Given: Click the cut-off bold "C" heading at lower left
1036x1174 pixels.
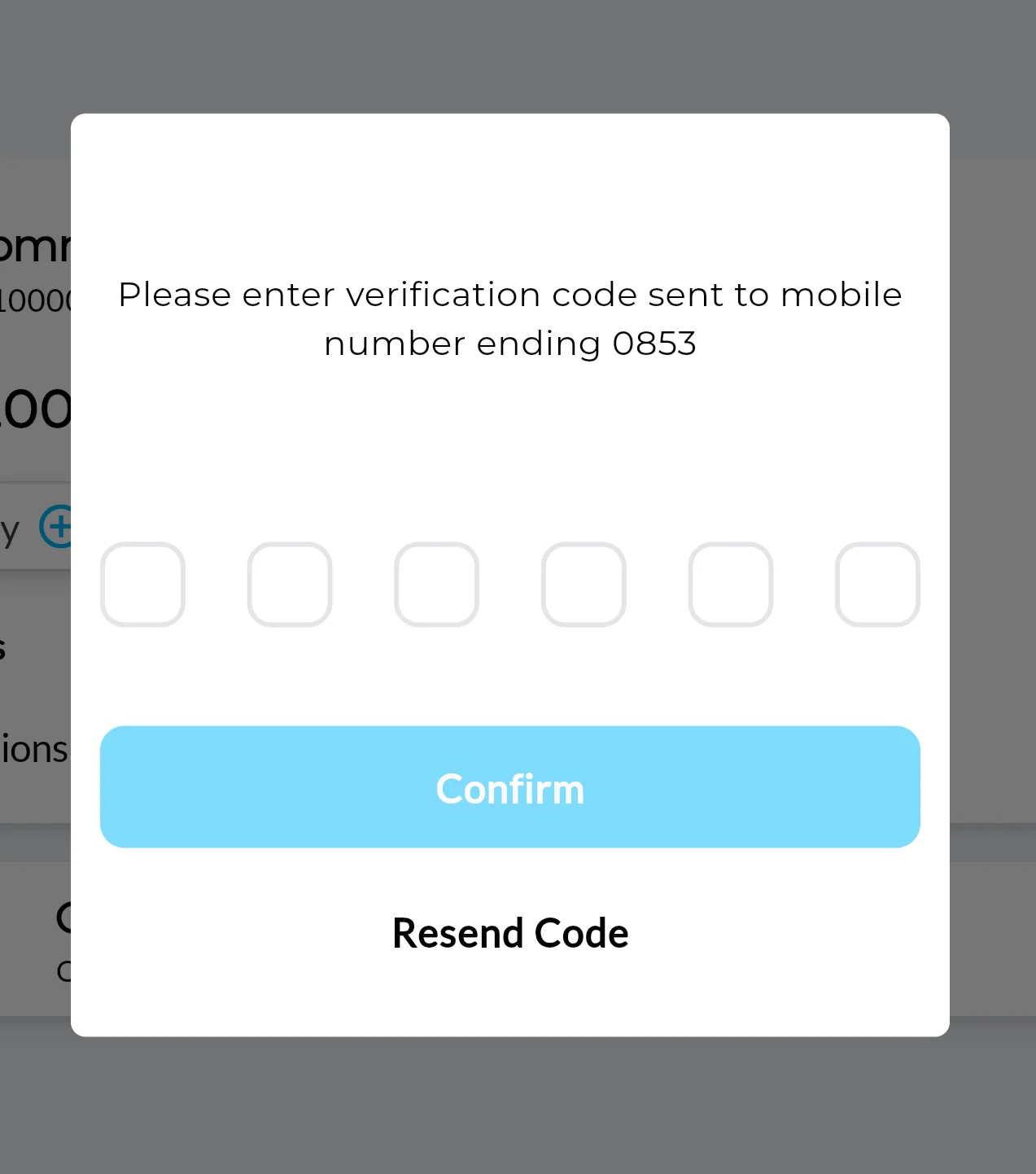Looking at the screenshot, I should pos(63,918).
